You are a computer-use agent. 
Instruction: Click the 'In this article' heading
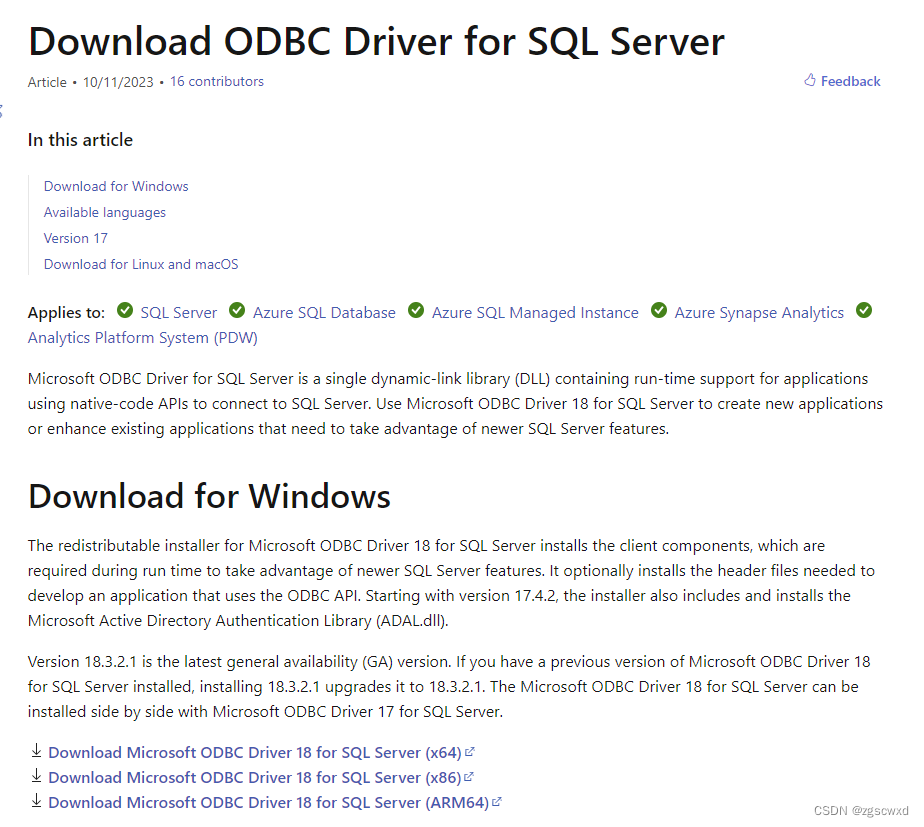point(80,140)
